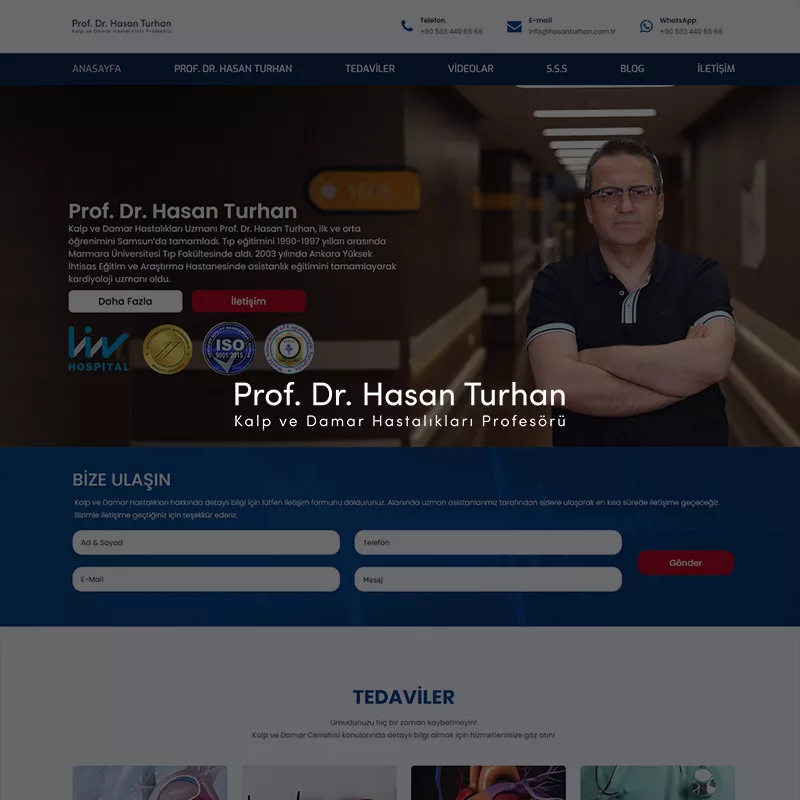Click the Prof. Dr. Hasan Turhan header logo

pos(120,25)
